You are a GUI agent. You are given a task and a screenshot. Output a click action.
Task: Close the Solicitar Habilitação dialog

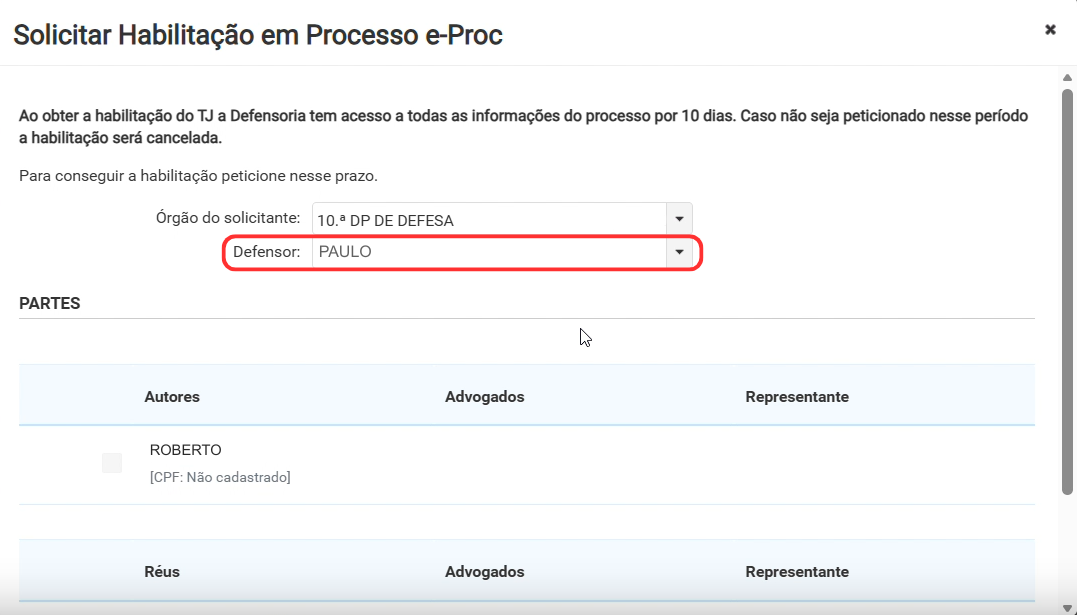(1050, 30)
